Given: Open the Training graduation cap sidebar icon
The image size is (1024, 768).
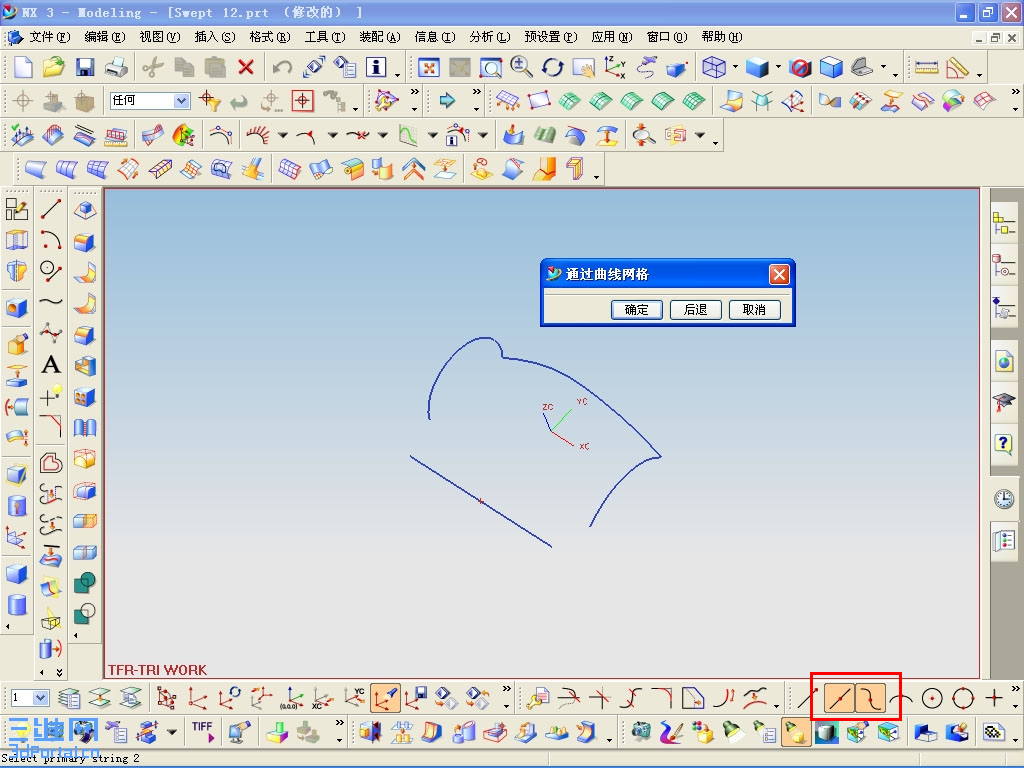Looking at the screenshot, I should point(1004,402).
